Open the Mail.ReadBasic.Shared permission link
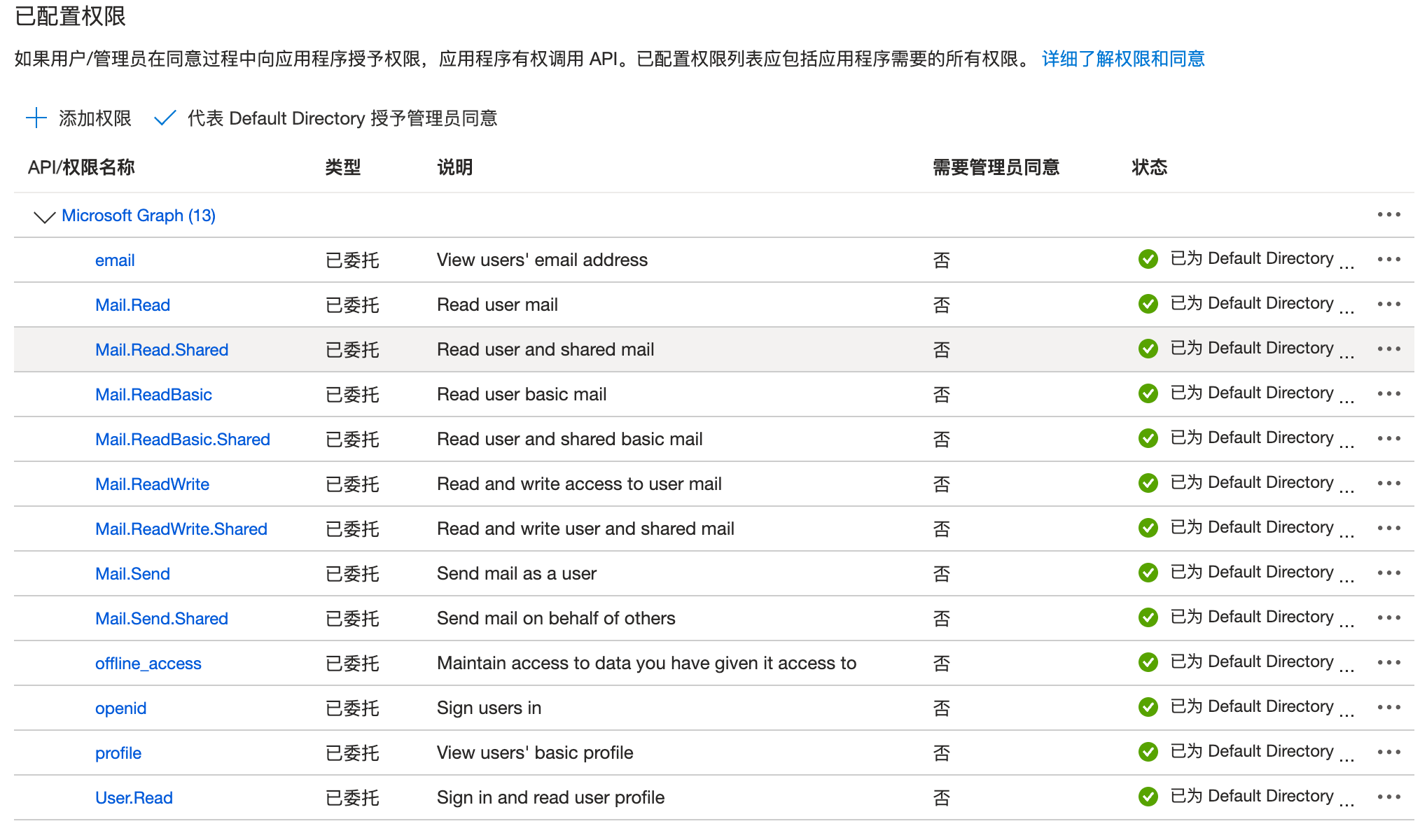Screen dimensions: 1420x840 click(x=183, y=440)
